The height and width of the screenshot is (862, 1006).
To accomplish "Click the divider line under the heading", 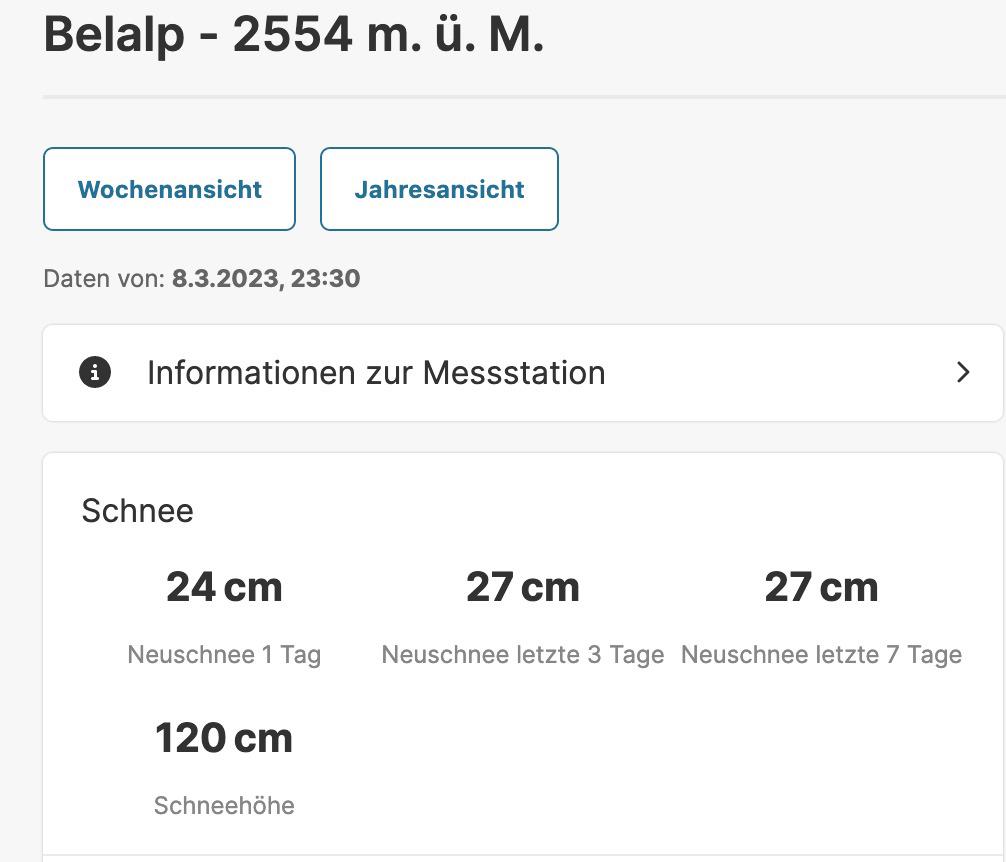I will point(524,97).
